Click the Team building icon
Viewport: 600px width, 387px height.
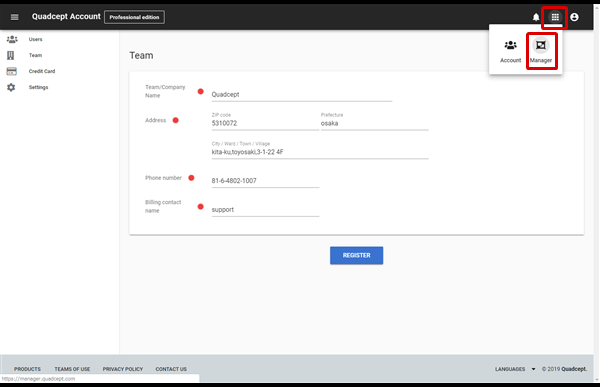click(11, 56)
